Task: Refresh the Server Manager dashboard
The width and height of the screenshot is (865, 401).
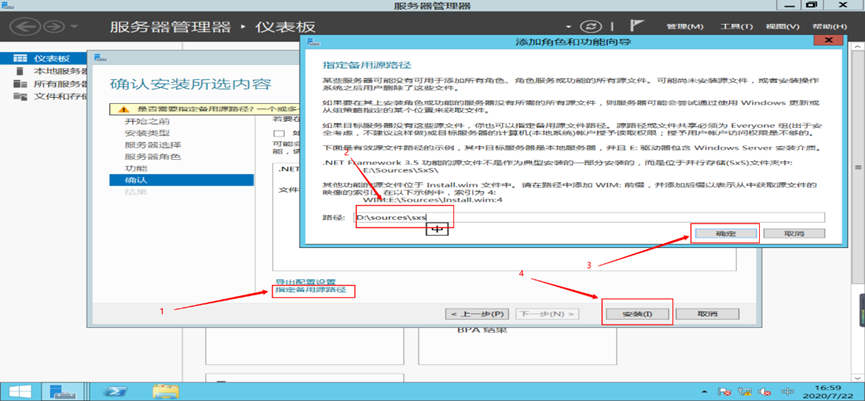Action: click(590, 26)
